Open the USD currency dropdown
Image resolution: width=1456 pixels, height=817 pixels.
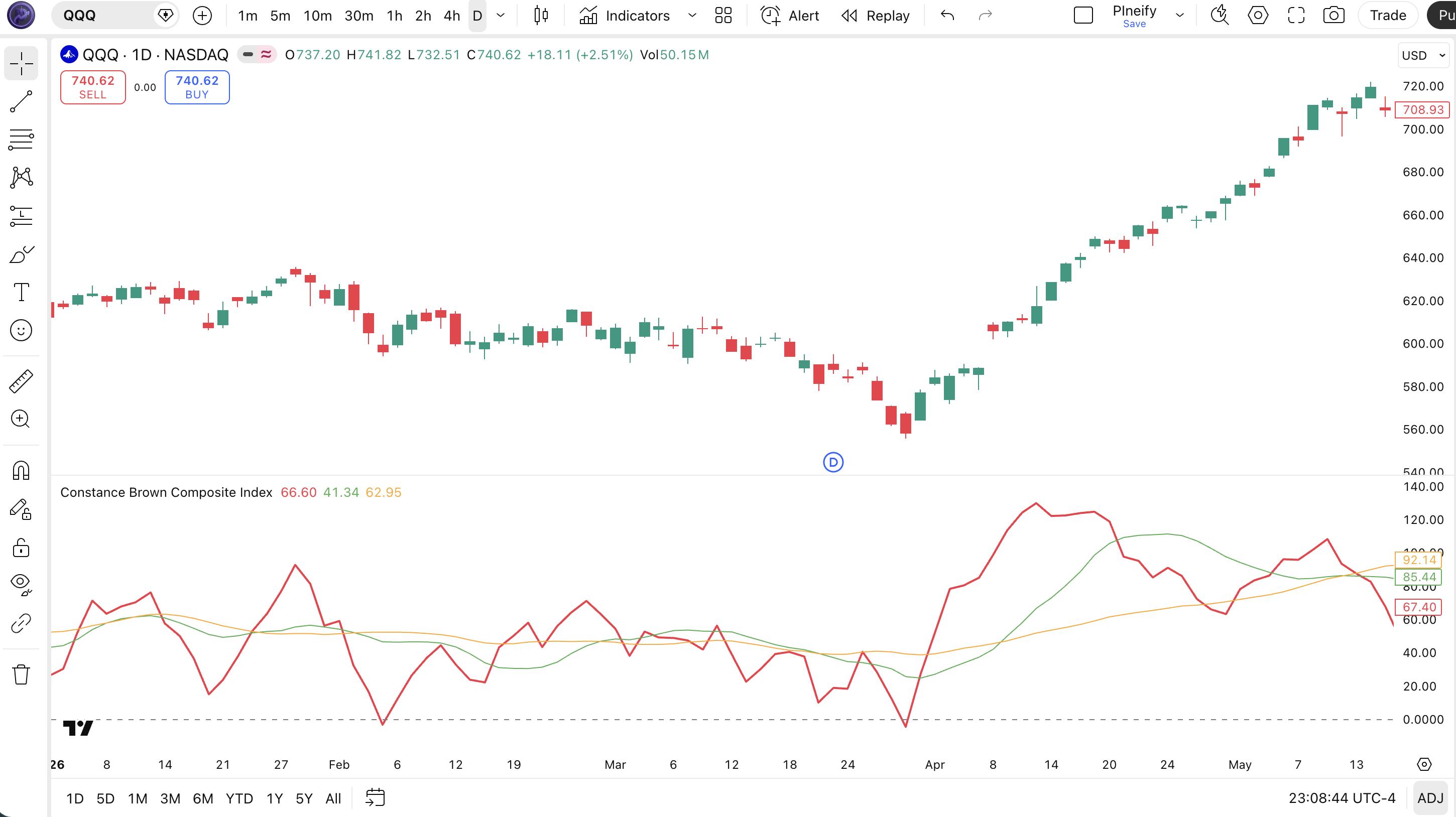click(x=1423, y=55)
